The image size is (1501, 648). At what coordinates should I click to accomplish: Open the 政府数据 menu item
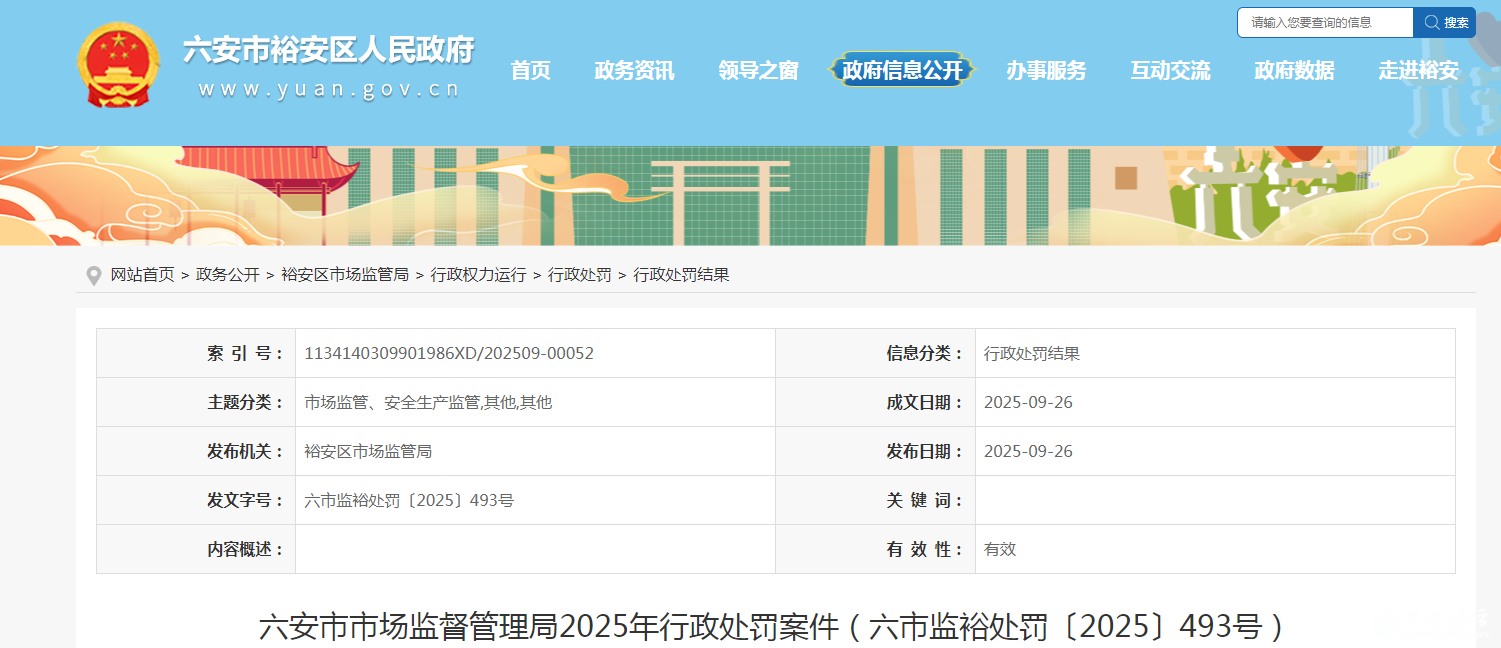coord(1294,70)
